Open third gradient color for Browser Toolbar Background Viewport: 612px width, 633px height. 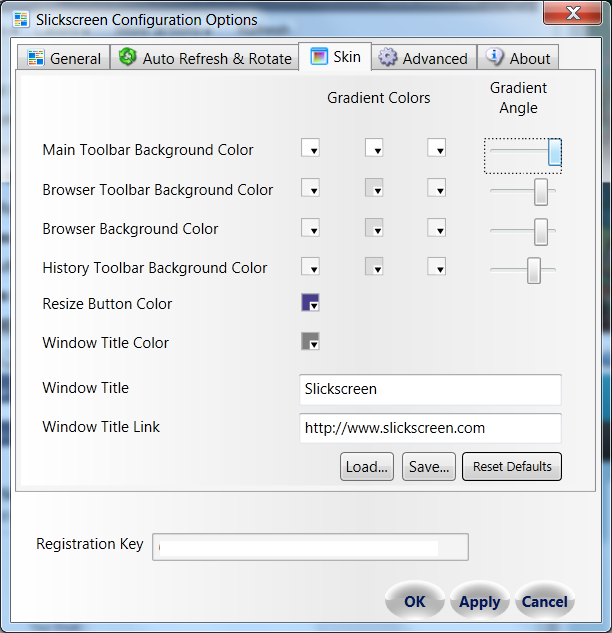[x=436, y=188]
